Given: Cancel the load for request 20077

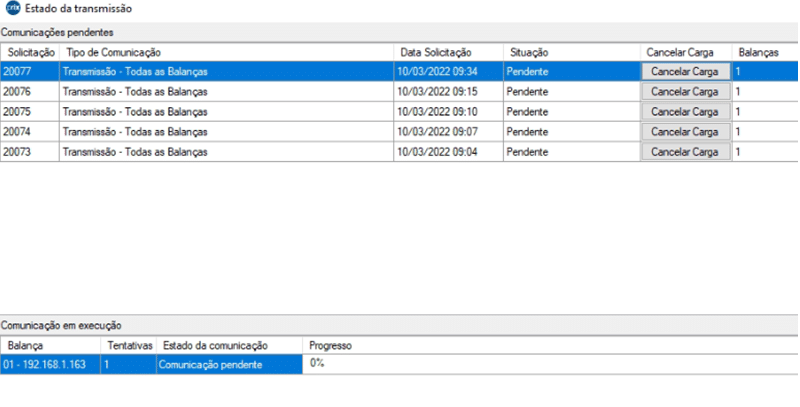Looking at the screenshot, I should click(x=684, y=72).
